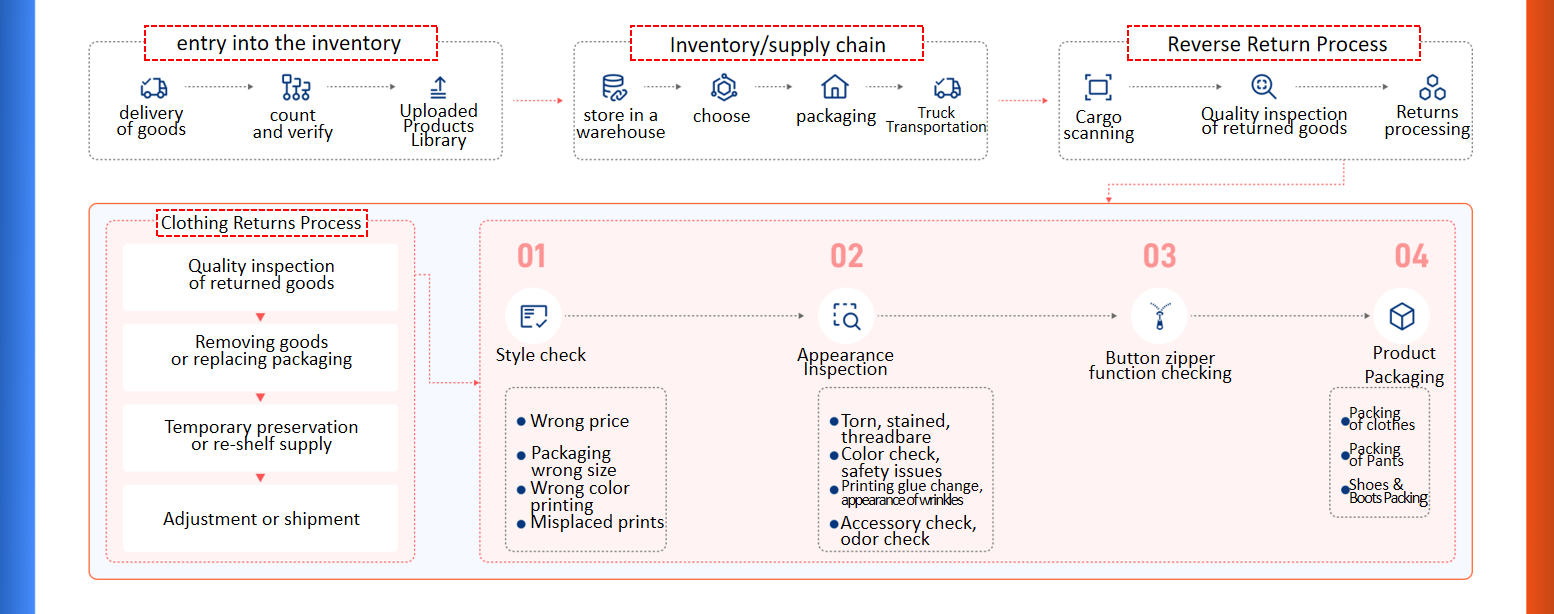Click the Removing goods or replacing packaging box

coord(261,351)
